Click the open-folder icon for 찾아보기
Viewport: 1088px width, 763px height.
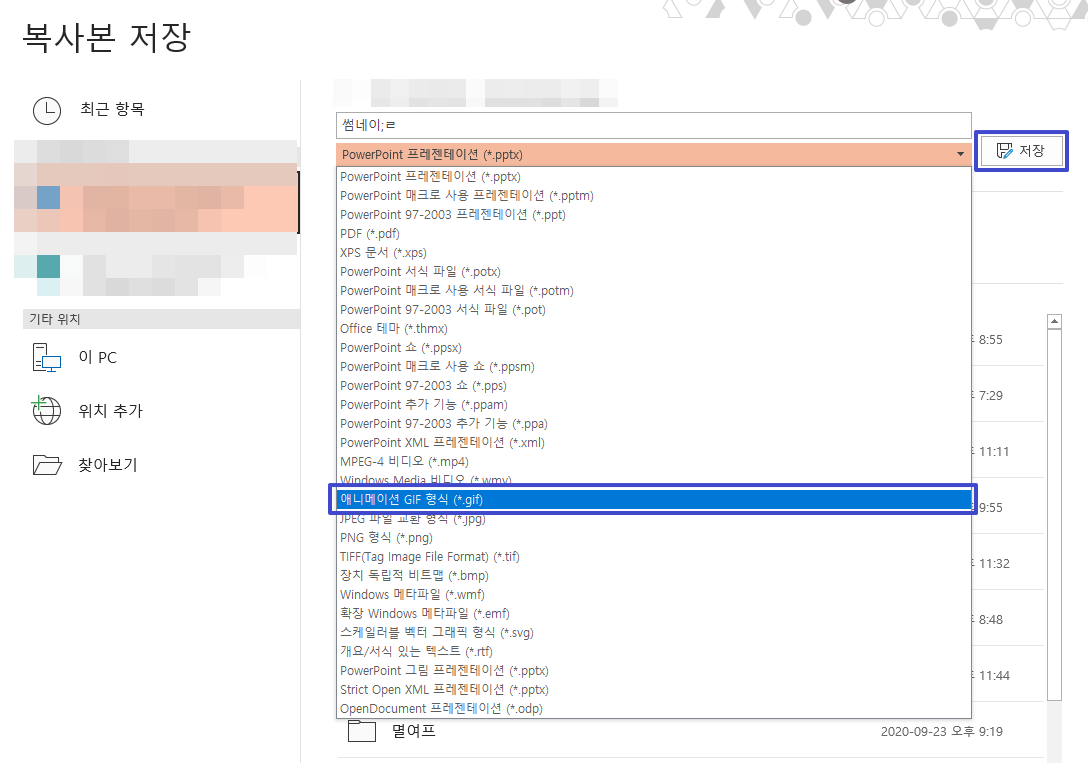pos(47,465)
